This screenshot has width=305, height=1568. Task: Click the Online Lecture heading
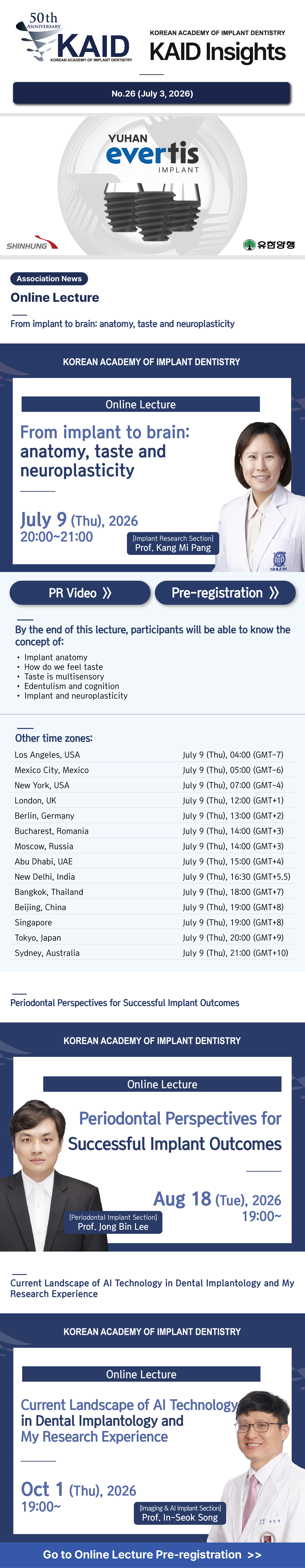[55, 298]
